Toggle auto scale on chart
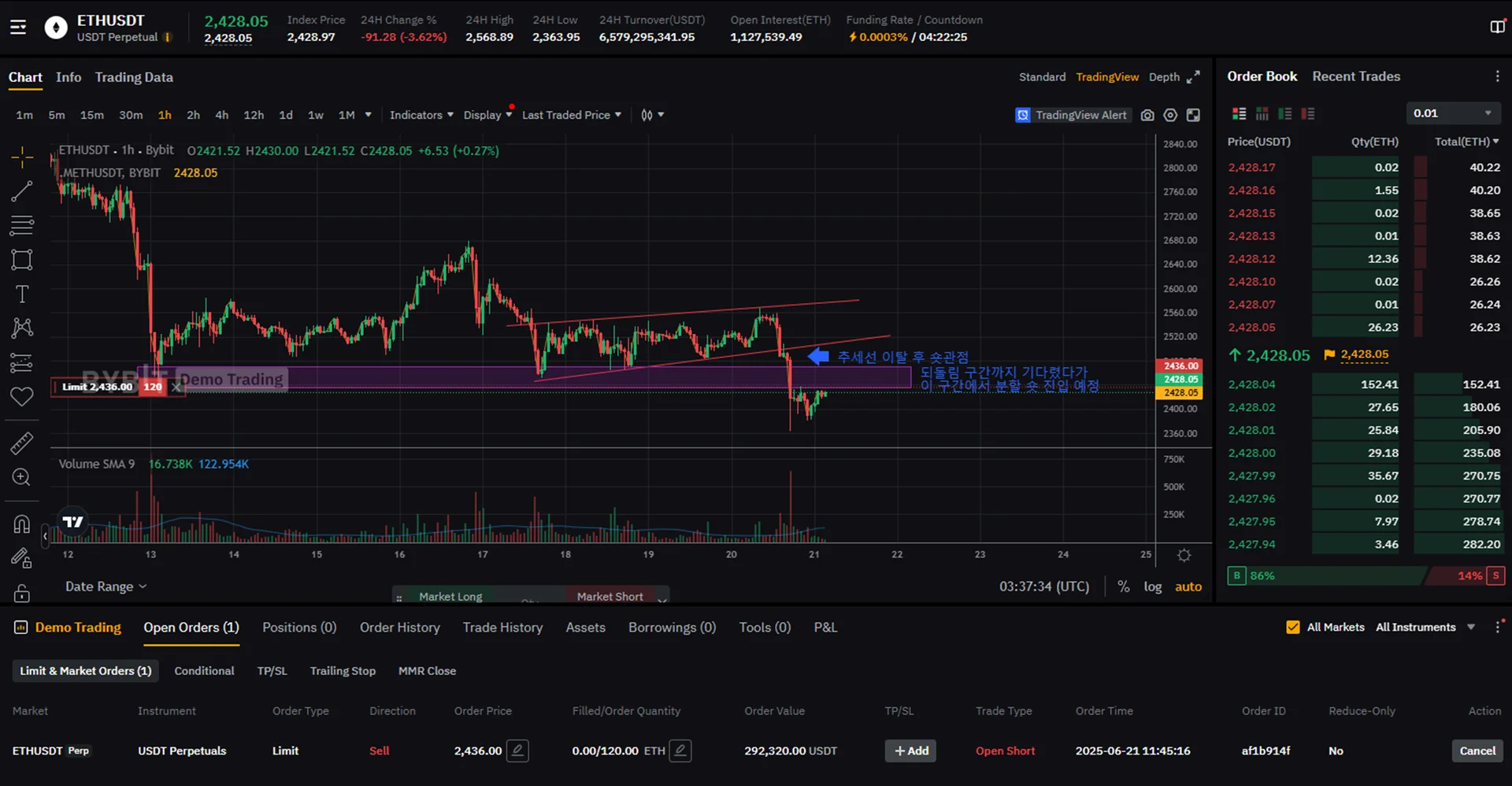This screenshot has height=786, width=1512. tap(1188, 587)
